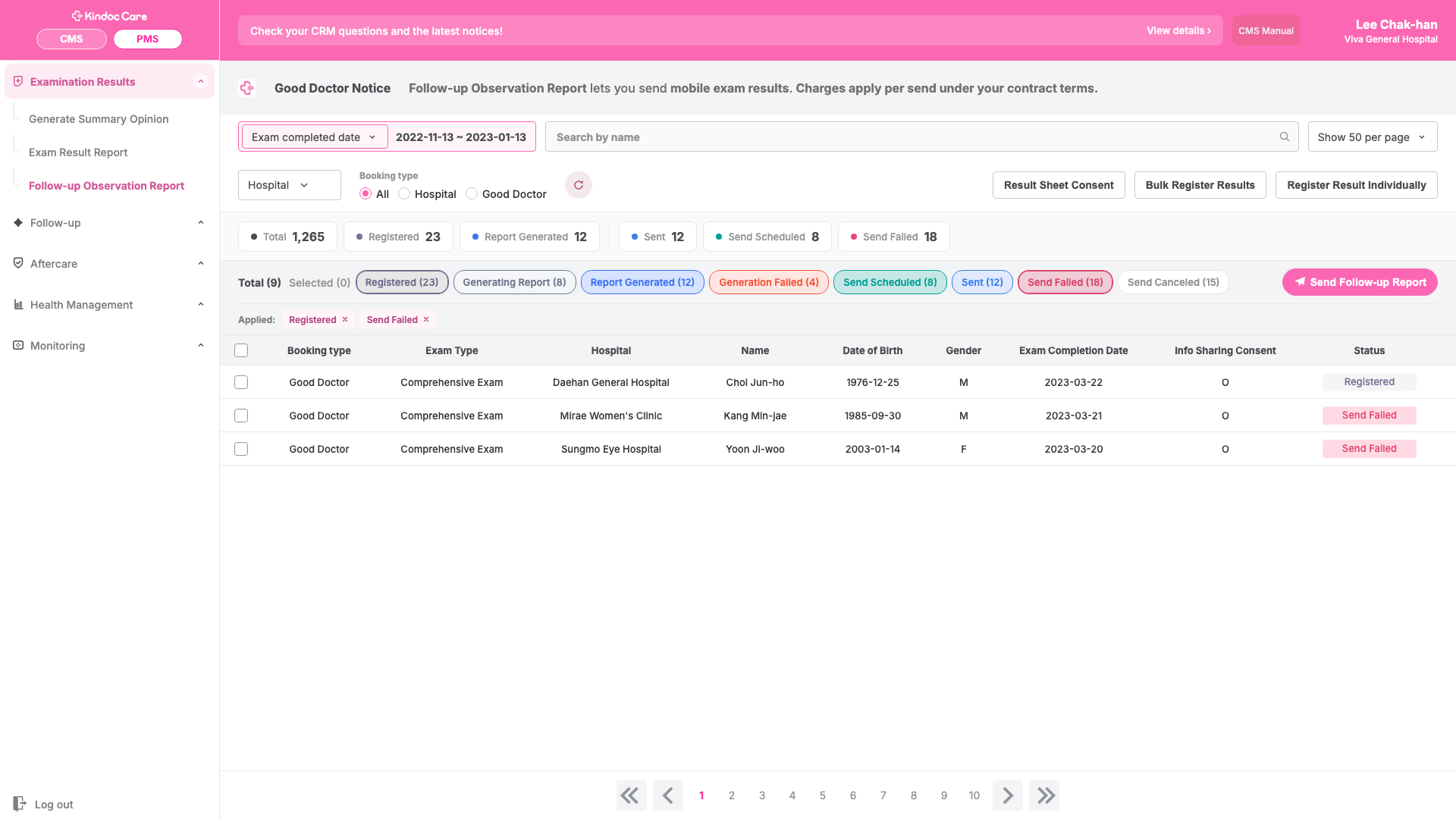Go to page 5 of results

tap(823, 795)
